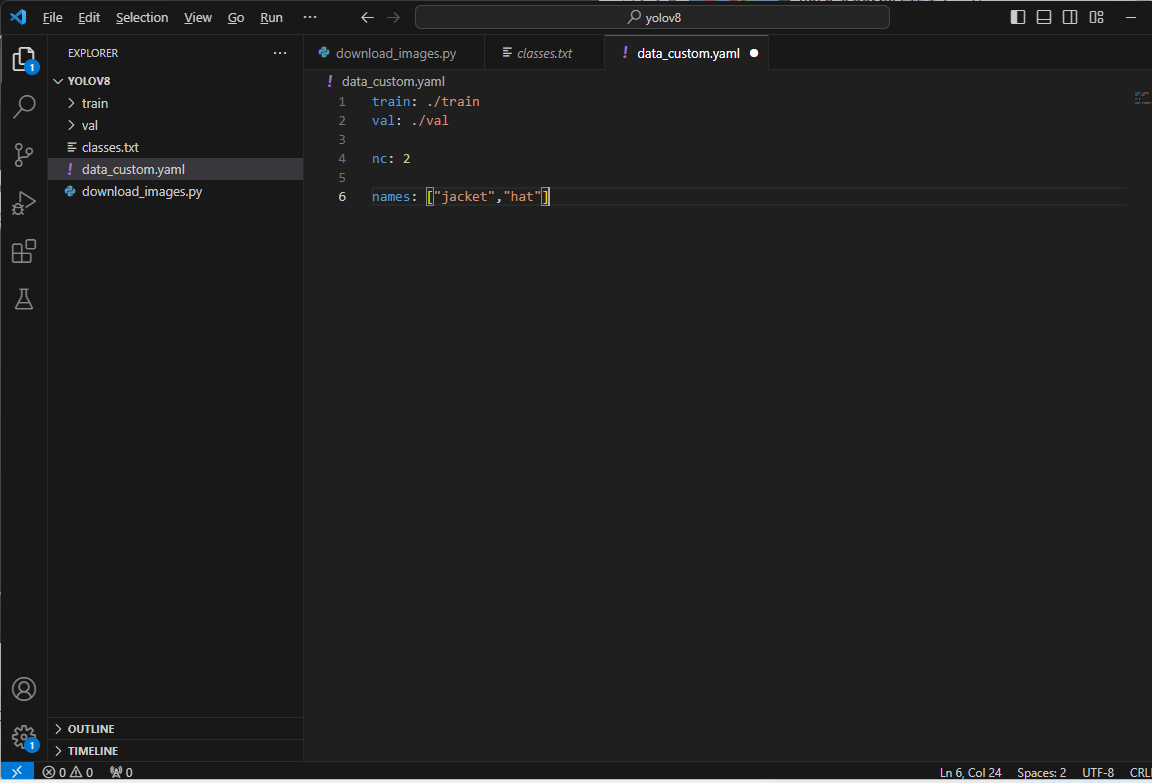The width and height of the screenshot is (1152, 783).
Task: Open the Go menu
Action: 236,17
